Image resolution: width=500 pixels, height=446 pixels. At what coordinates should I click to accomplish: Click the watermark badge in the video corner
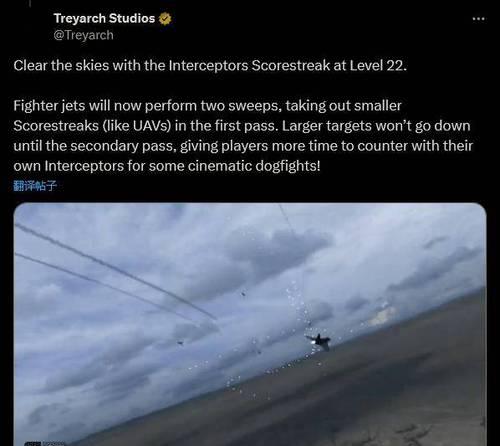click(45, 443)
